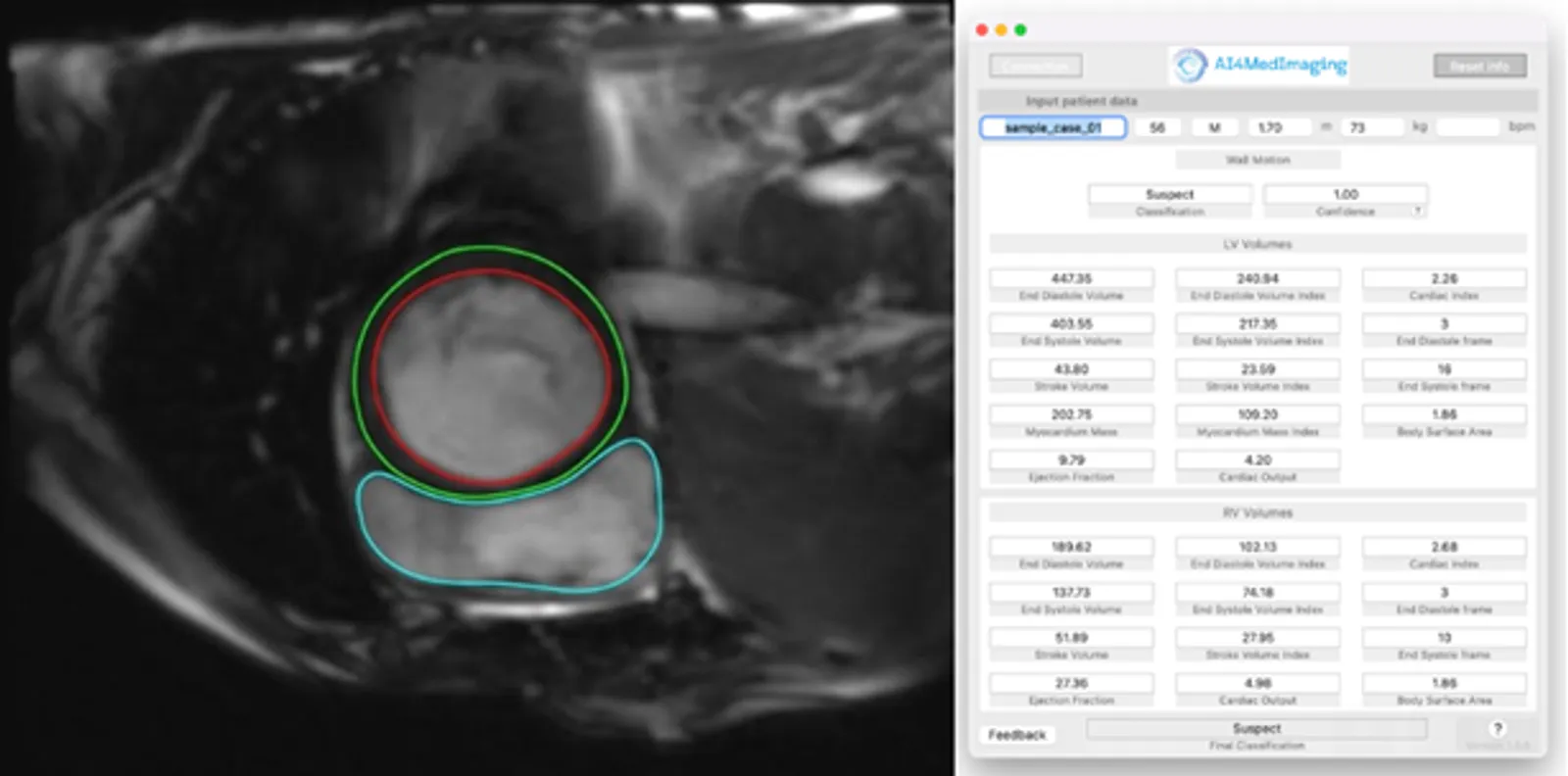Click the red close window dot
The image size is (1568, 776).
982,29
